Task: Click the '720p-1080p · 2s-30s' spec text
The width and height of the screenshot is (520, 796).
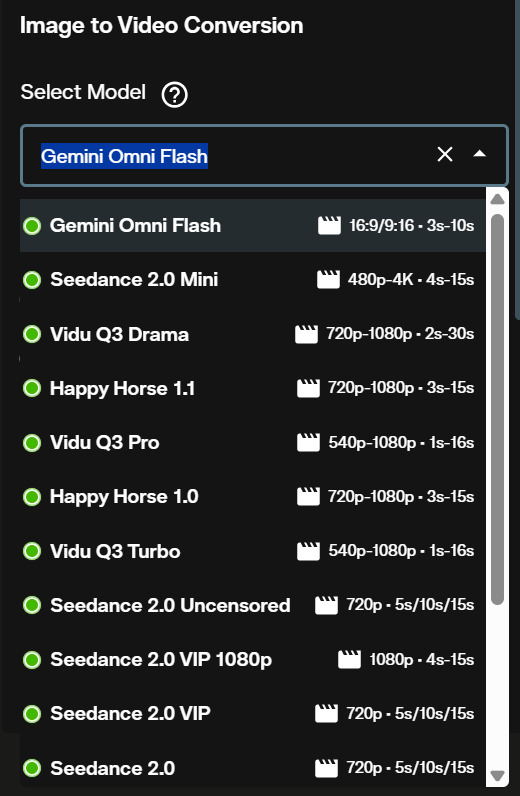Action: click(x=400, y=334)
